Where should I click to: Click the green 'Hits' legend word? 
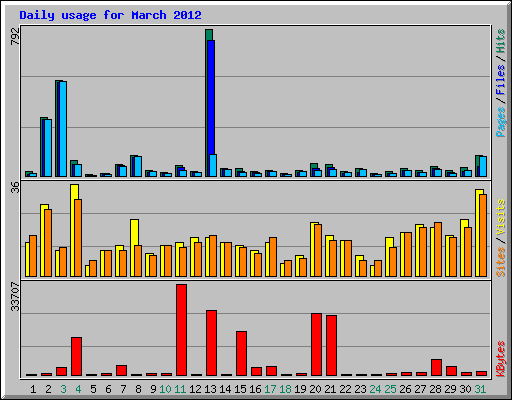[500, 41]
